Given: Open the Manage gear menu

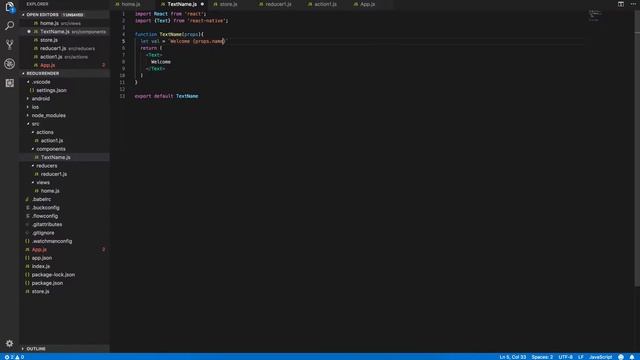Looking at the screenshot, I should tap(9, 343).
